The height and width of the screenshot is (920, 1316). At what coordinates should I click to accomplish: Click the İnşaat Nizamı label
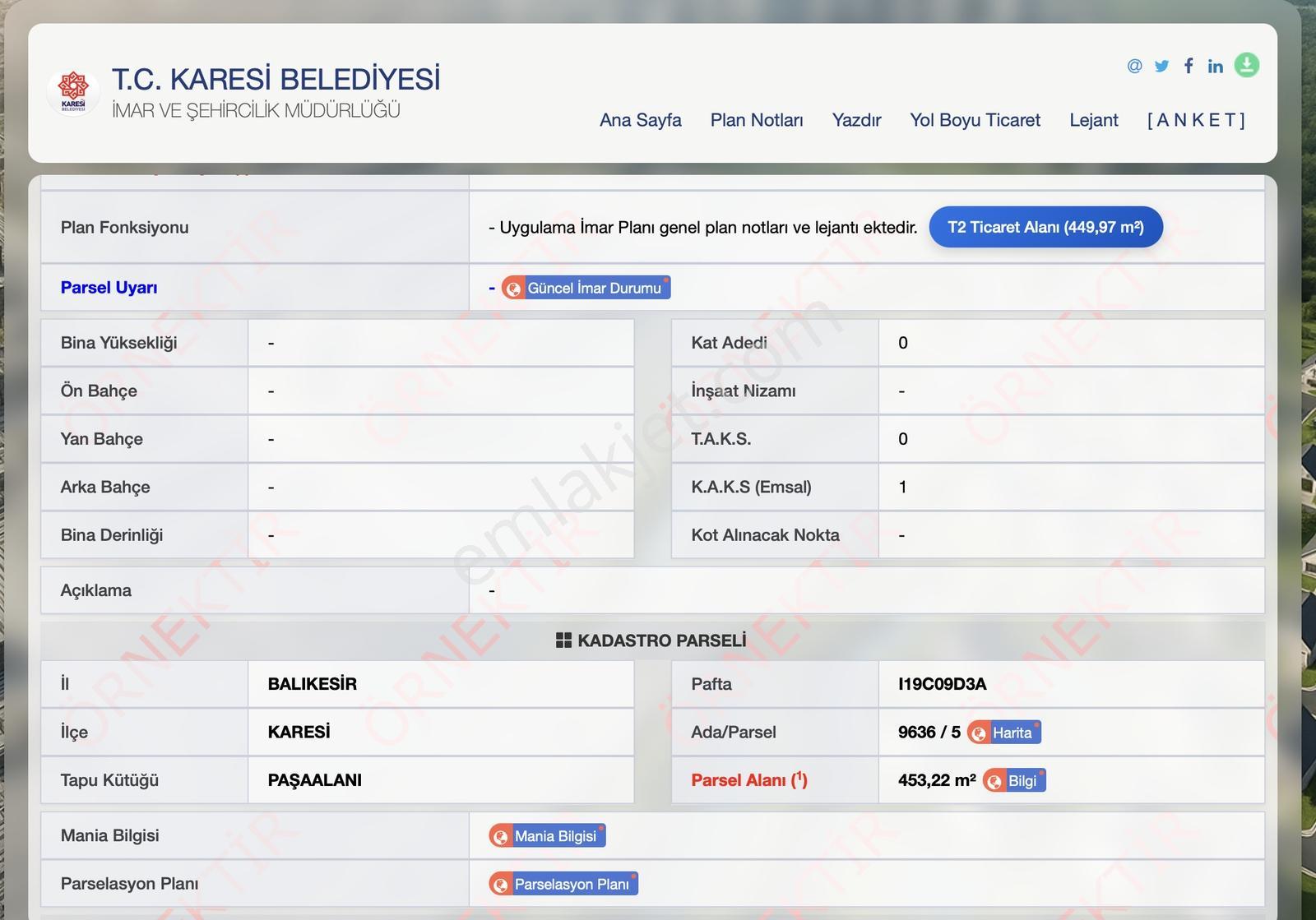(744, 391)
